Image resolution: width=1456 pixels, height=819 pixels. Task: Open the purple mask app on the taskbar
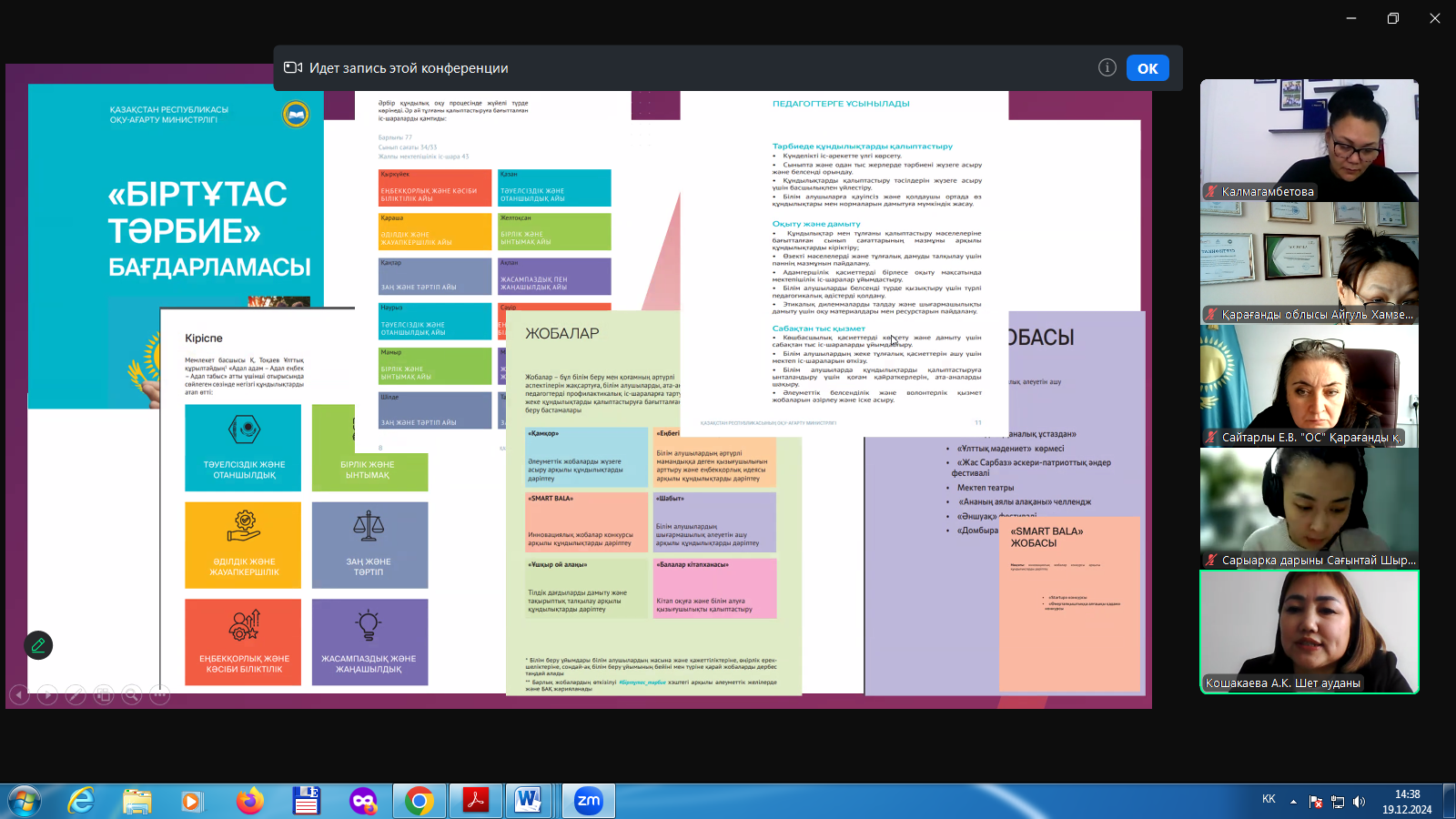point(363,802)
